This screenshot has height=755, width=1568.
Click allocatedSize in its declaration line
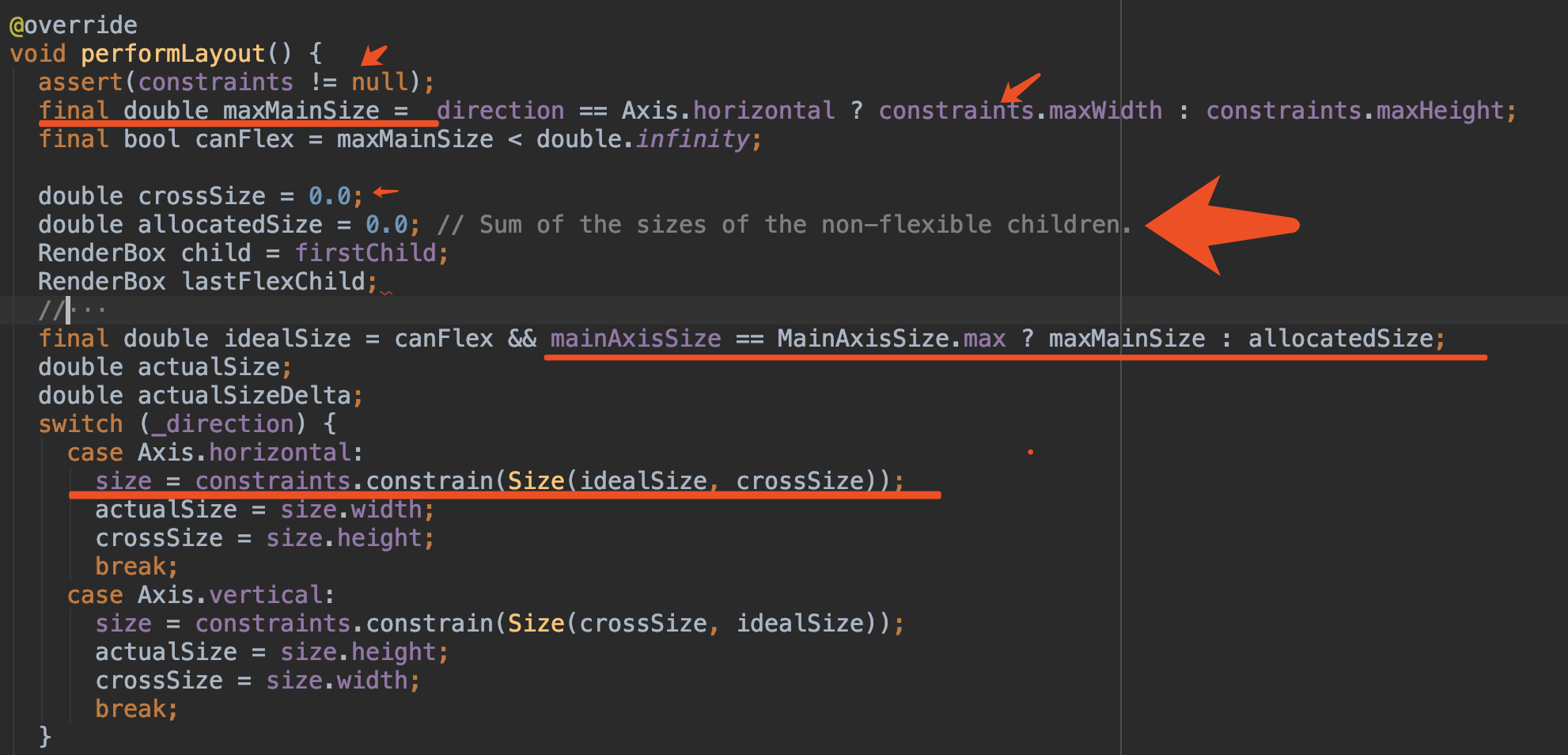pyautogui.click(x=230, y=225)
